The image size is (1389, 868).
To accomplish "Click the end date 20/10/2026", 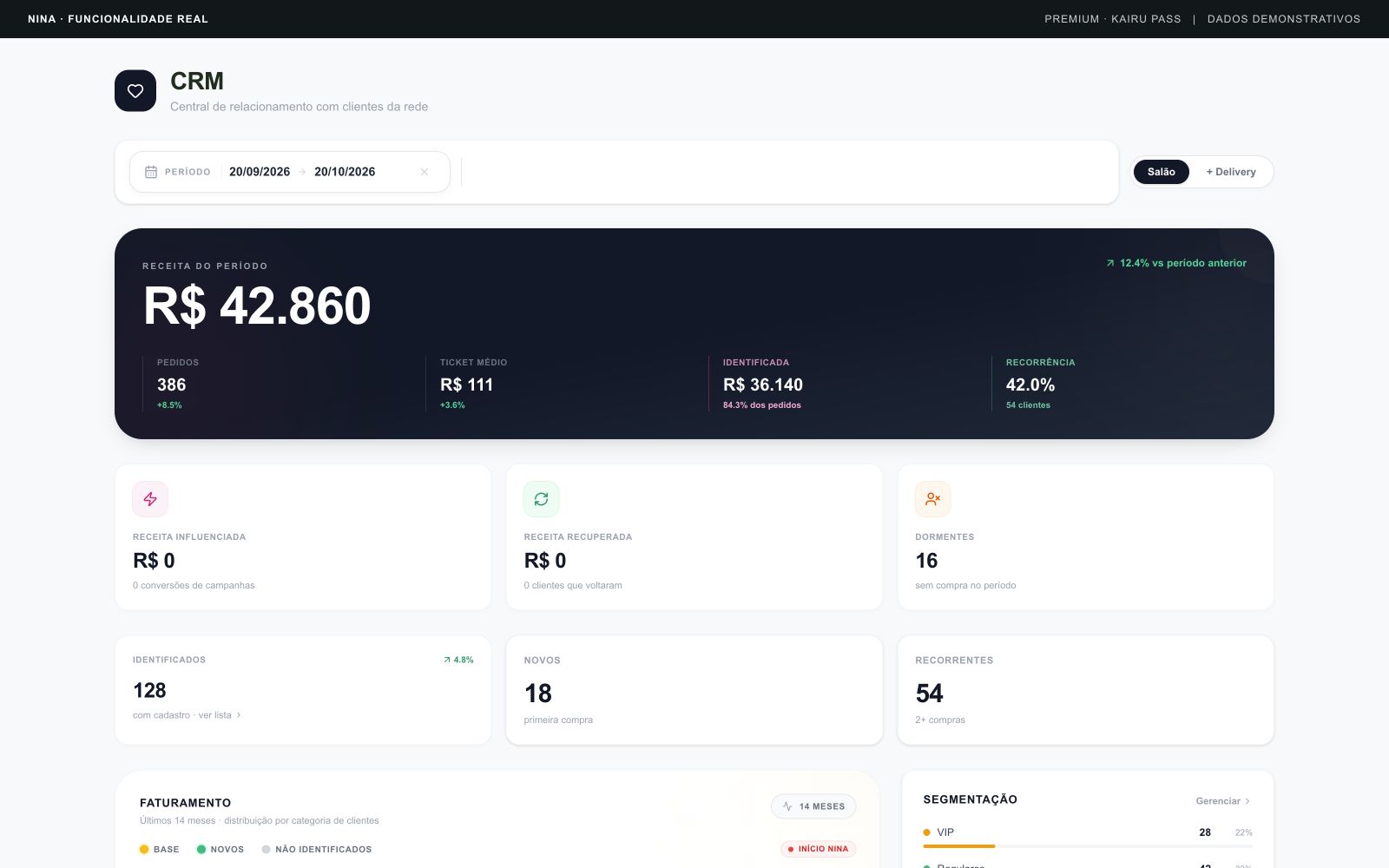I will 345,172.
